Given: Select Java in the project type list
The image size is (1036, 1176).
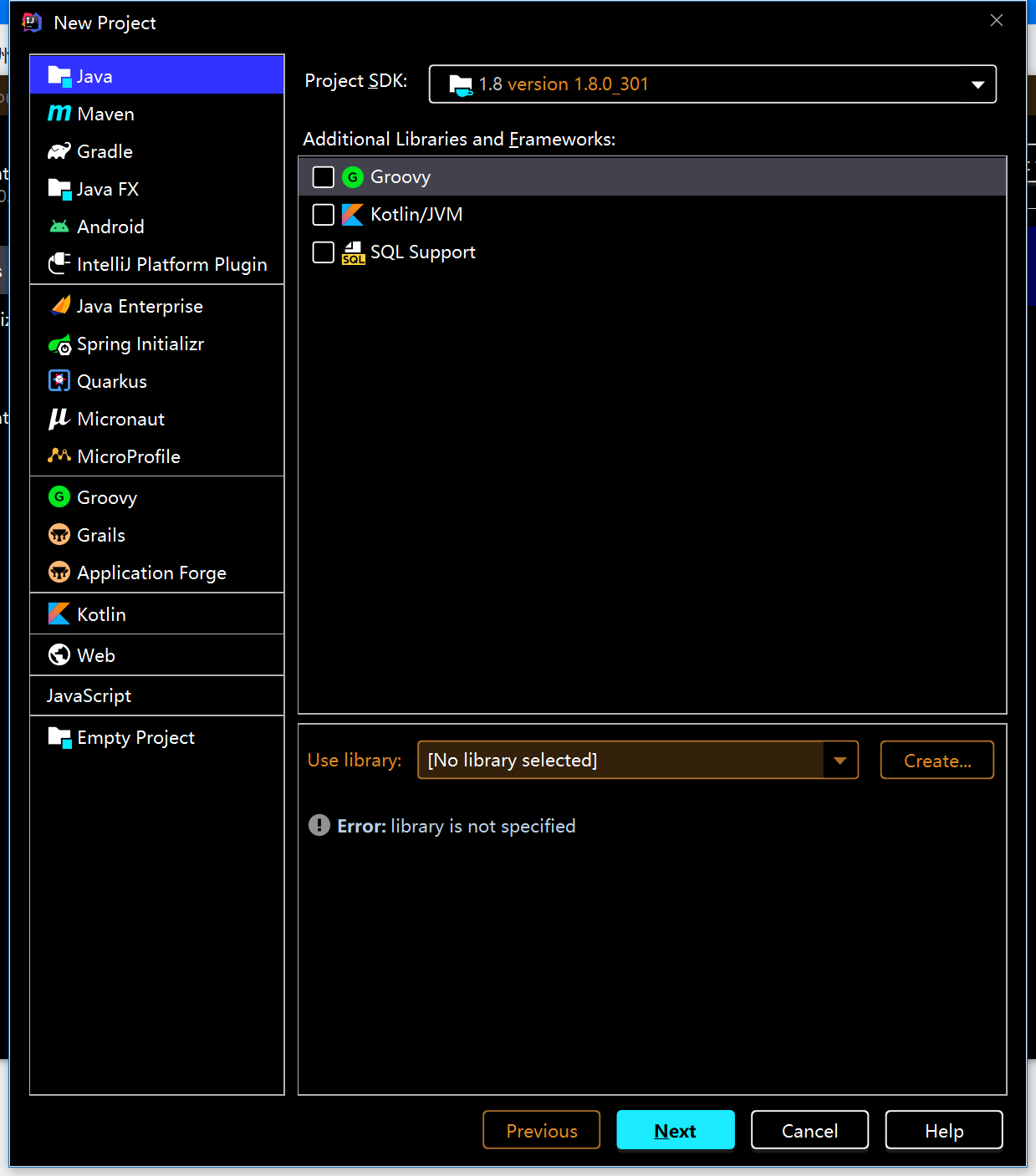Looking at the screenshot, I should coord(157,76).
